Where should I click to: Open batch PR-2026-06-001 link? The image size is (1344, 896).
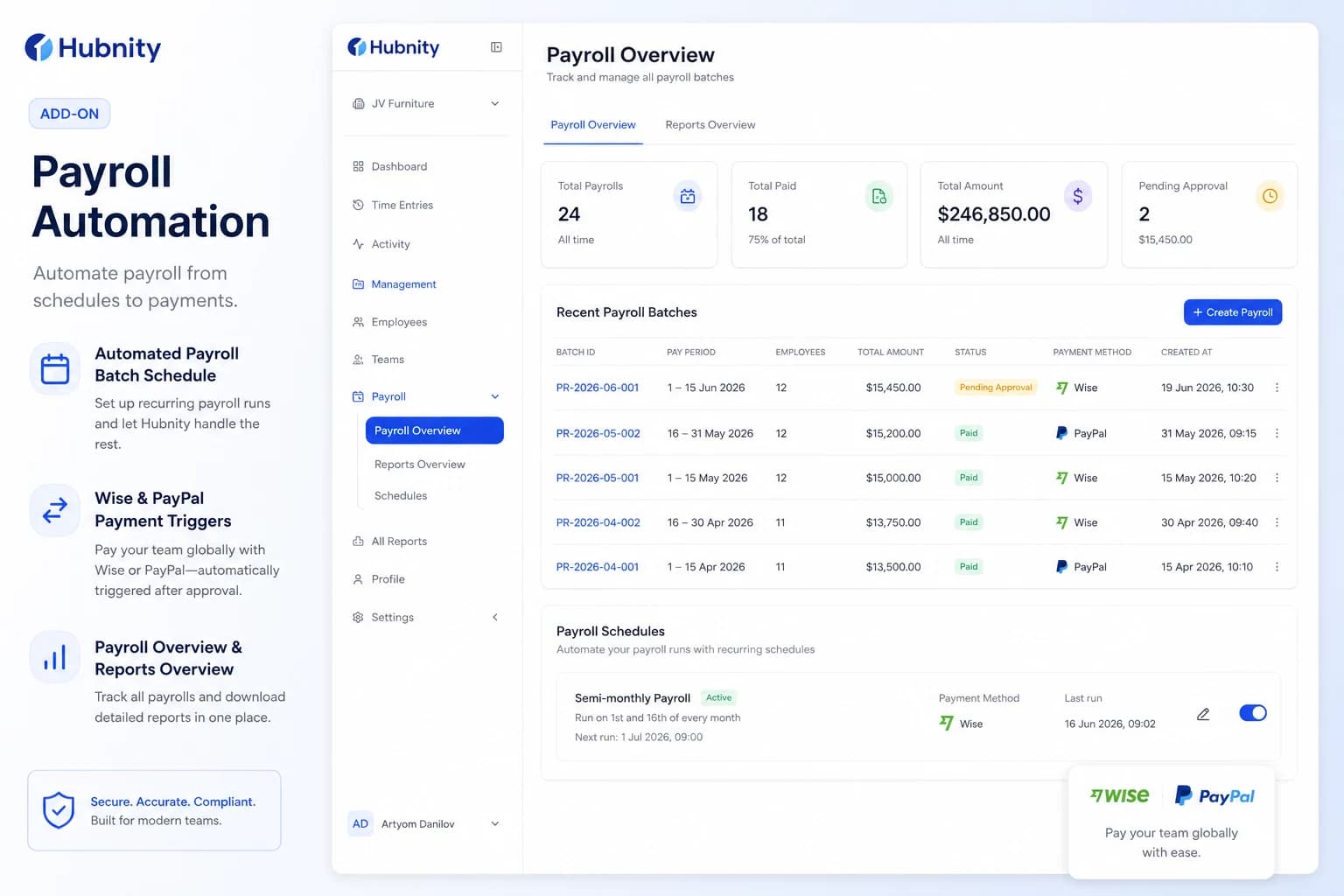pos(598,388)
